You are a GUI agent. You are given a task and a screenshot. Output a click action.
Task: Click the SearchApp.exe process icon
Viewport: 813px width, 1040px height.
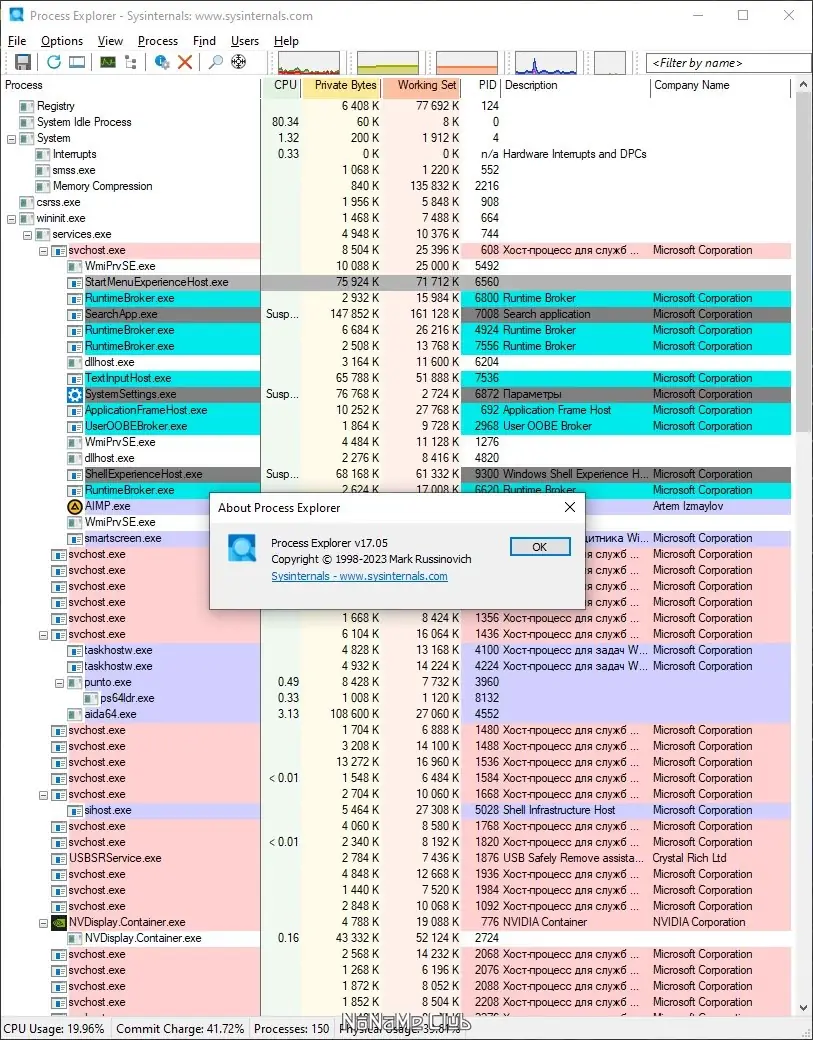pyautogui.click(x=75, y=314)
